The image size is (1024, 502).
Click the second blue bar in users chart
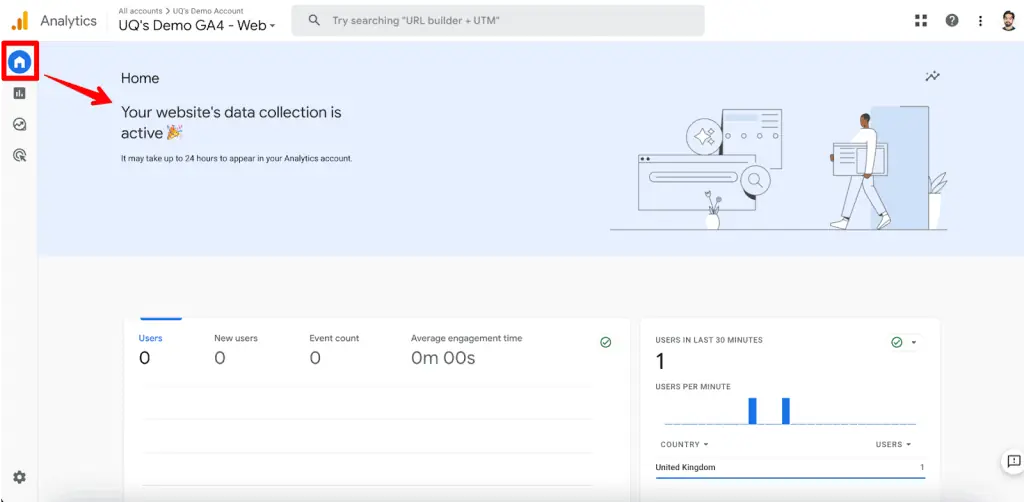786,411
